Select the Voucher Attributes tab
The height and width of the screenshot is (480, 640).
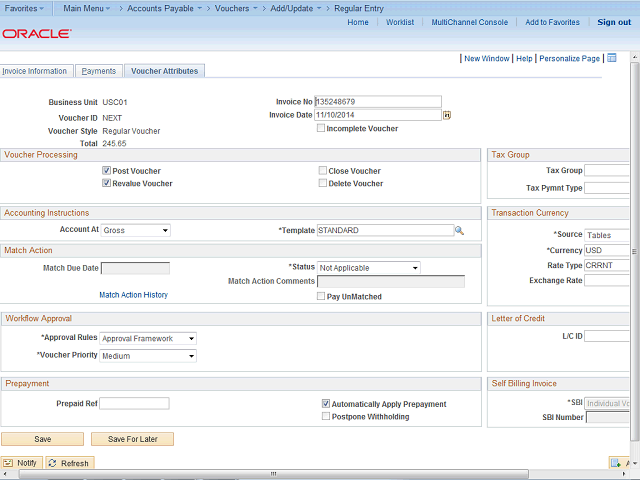[x=164, y=71]
